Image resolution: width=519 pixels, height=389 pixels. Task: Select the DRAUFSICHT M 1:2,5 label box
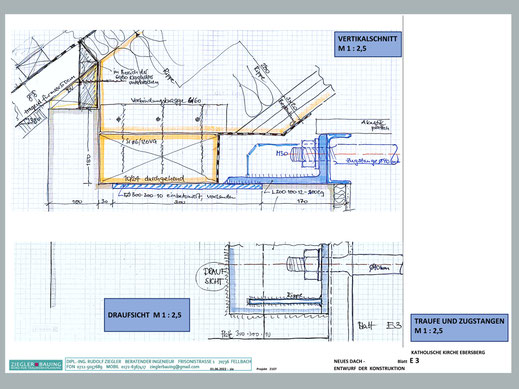[x=147, y=315]
